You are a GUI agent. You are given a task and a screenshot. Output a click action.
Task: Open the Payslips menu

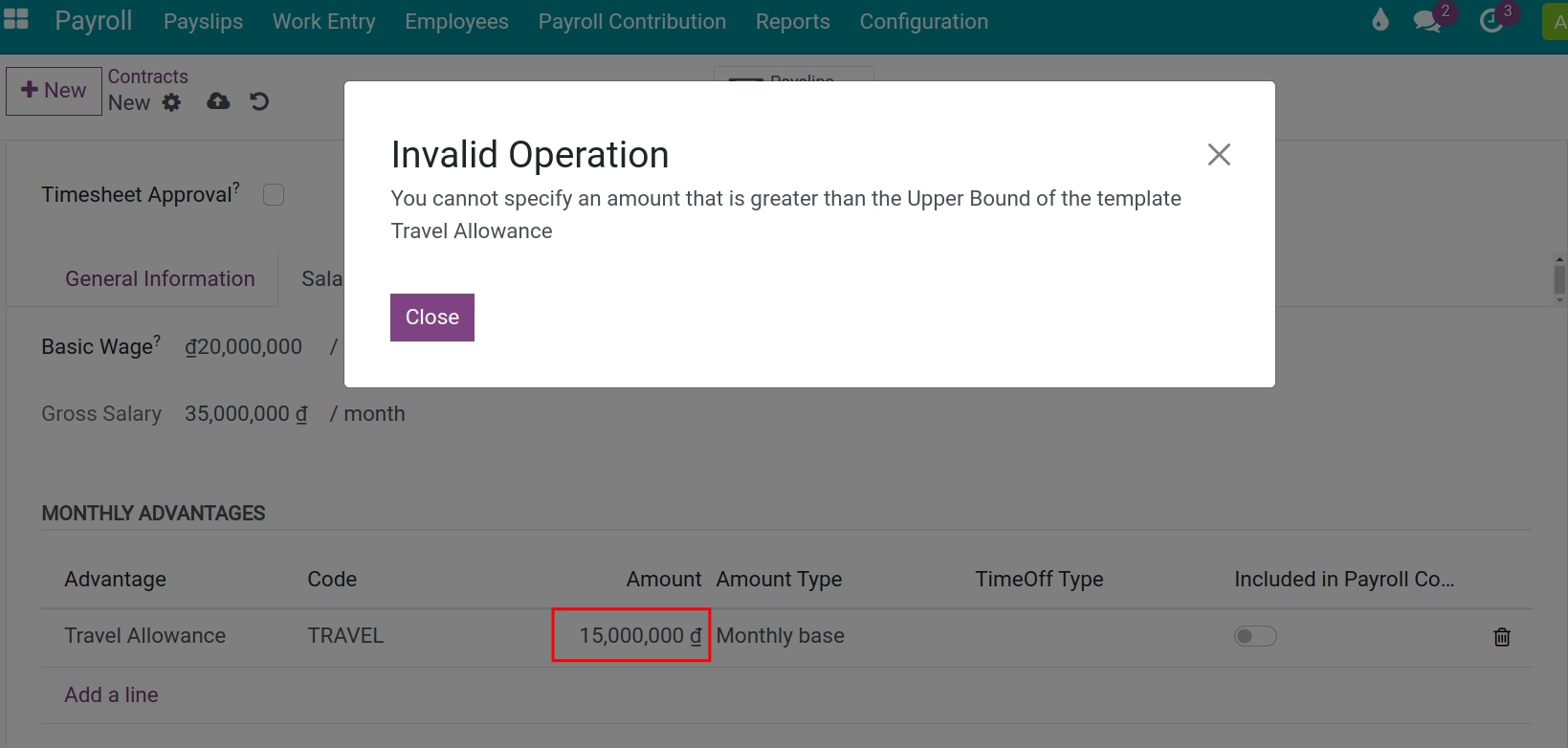coord(203,21)
